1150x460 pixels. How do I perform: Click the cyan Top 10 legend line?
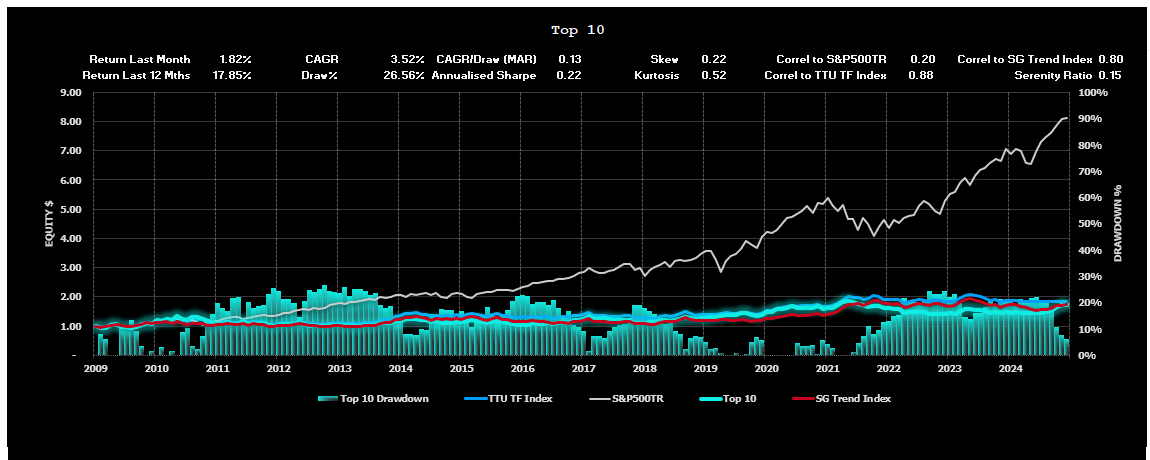(x=709, y=398)
